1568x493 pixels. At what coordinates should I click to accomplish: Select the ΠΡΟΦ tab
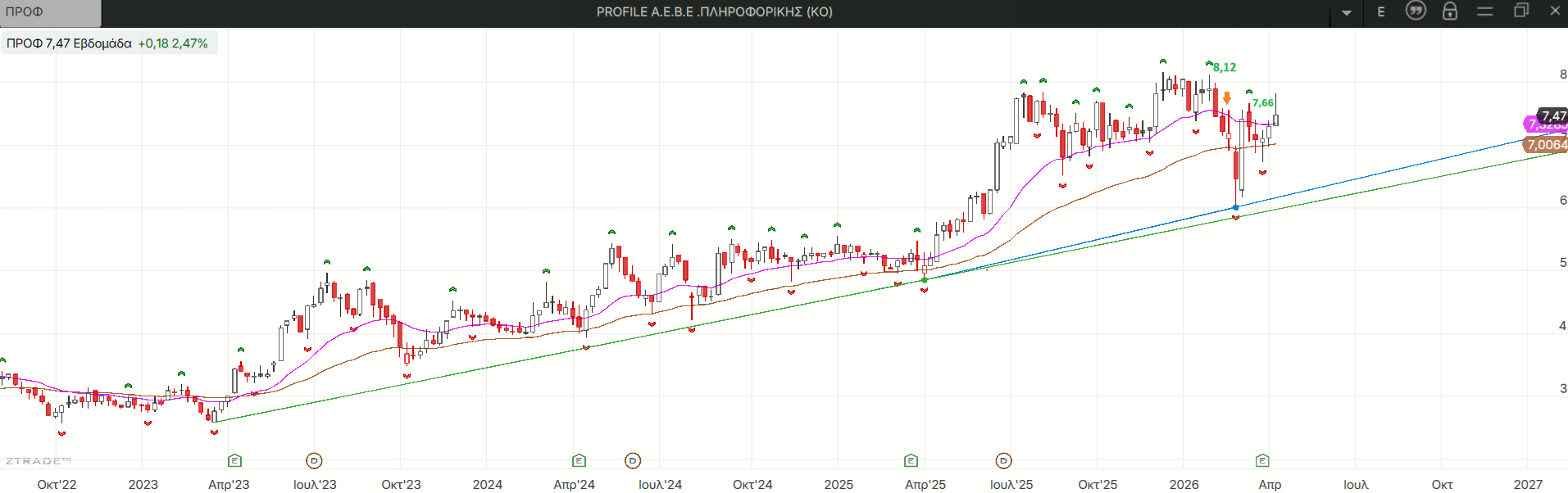point(49,12)
